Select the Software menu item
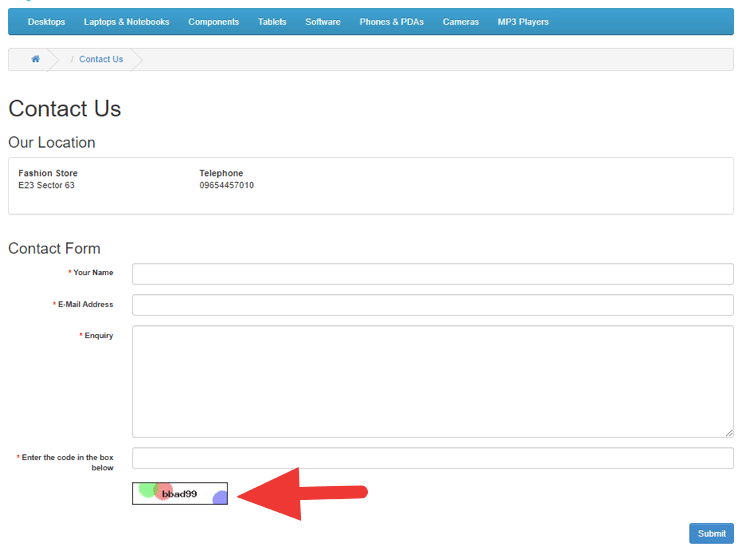750x558 pixels. pyautogui.click(x=323, y=22)
